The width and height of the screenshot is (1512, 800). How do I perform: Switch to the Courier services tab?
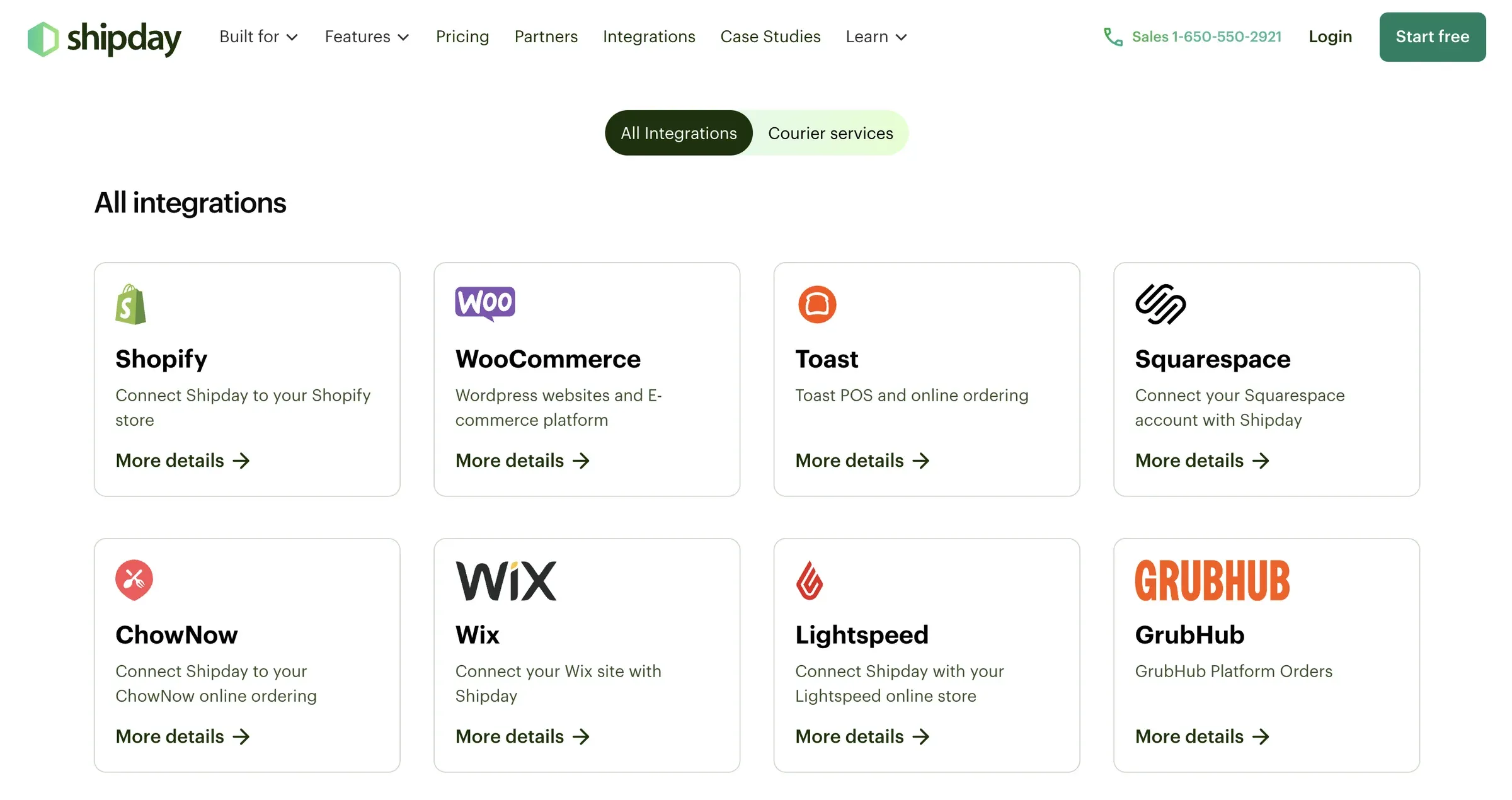click(x=830, y=133)
